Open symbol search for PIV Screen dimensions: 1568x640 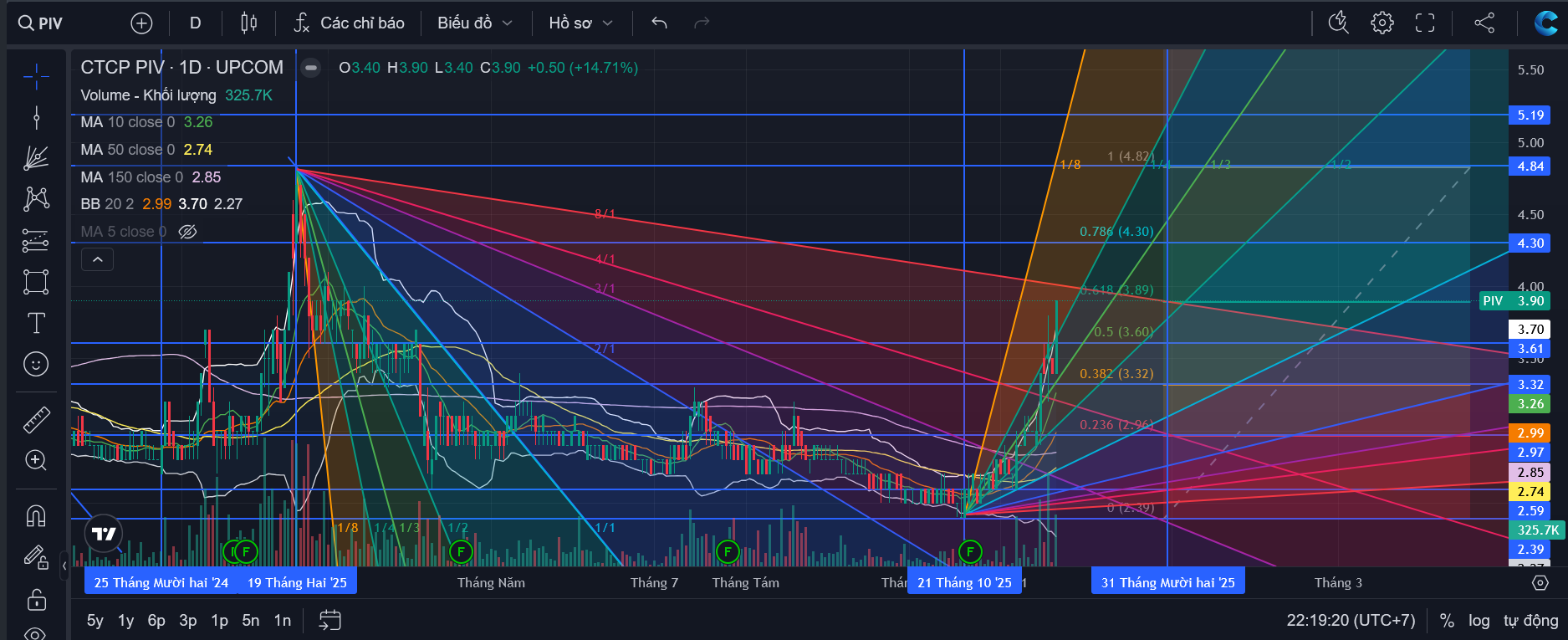click(x=41, y=23)
